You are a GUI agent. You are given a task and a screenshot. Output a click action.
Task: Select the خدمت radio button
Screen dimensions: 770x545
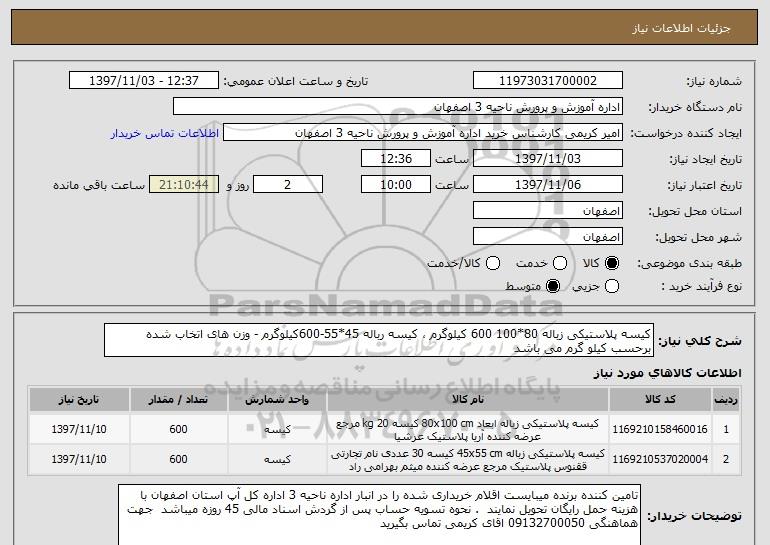560,263
